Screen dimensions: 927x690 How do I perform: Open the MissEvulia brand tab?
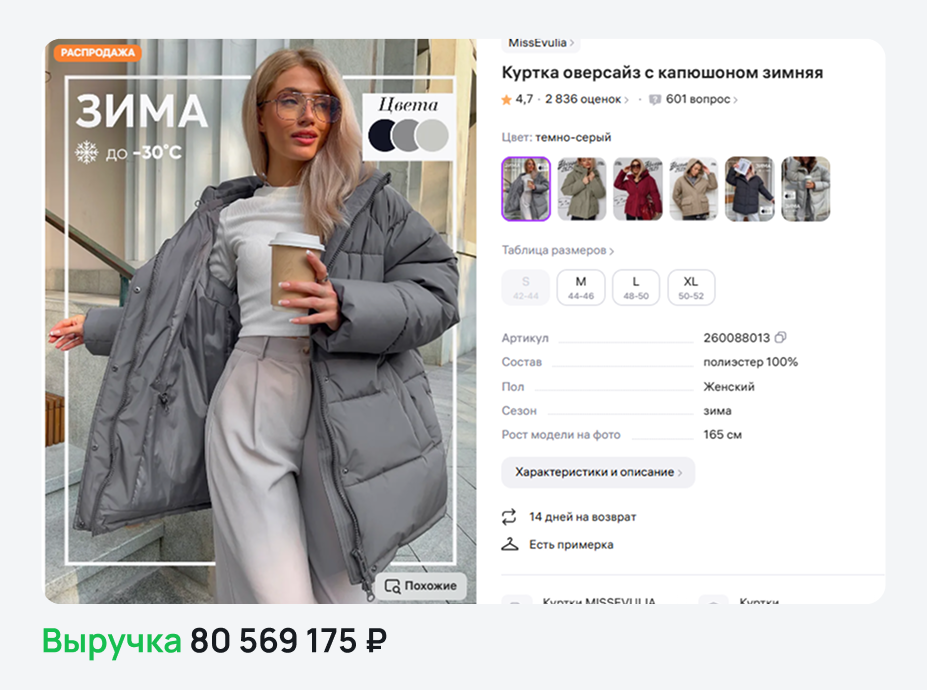(541, 44)
